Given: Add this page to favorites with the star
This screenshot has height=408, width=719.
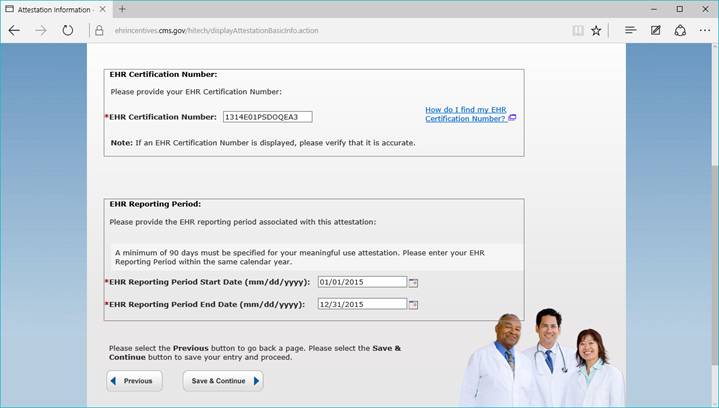Looking at the screenshot, I should coord(596,30).
